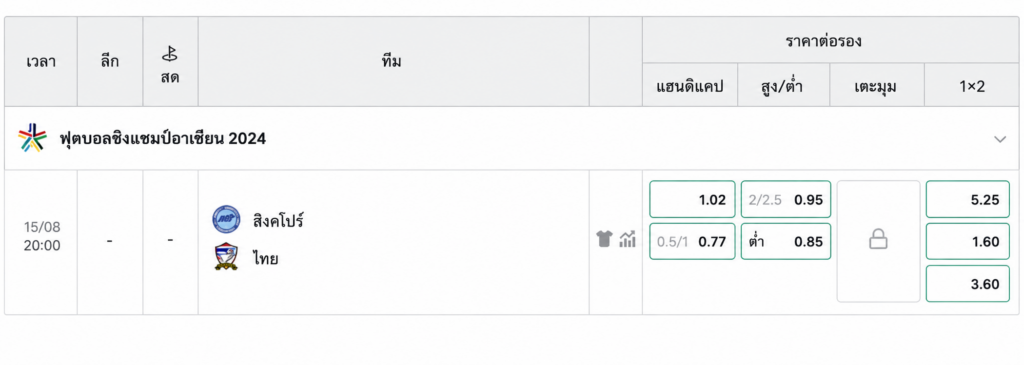
Task: Click the ASEAN Championship star logo
Action: [x=32, y=138]
